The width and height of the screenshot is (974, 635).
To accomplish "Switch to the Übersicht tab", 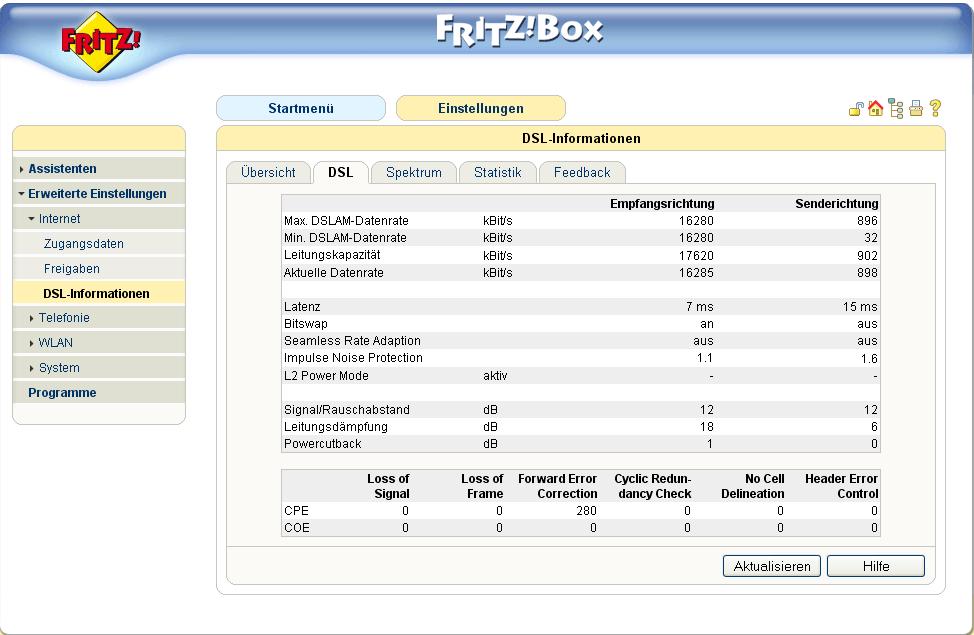I will (268, 173).
